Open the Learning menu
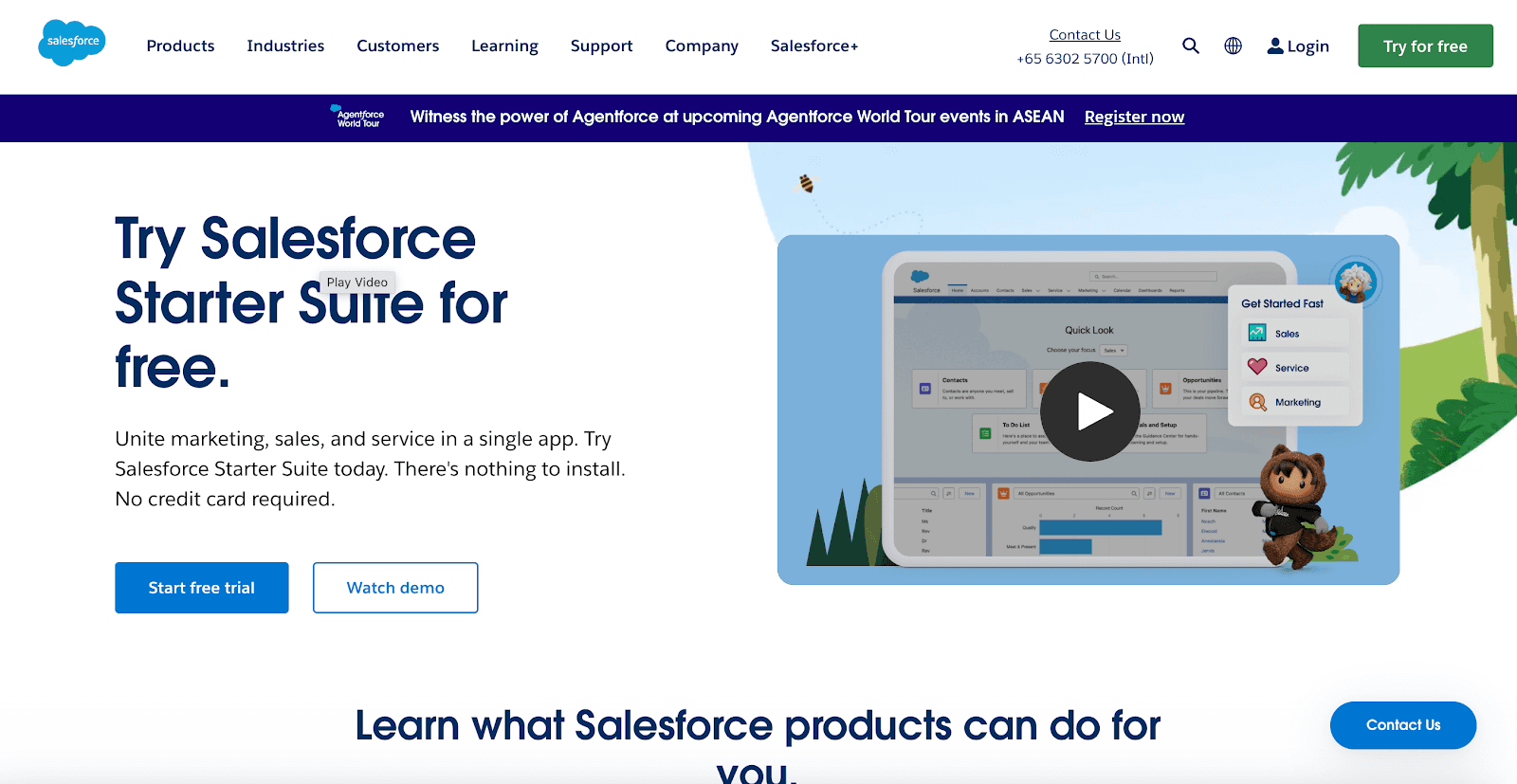Viewport: 1517px width, 784px height. coord(504,46)
